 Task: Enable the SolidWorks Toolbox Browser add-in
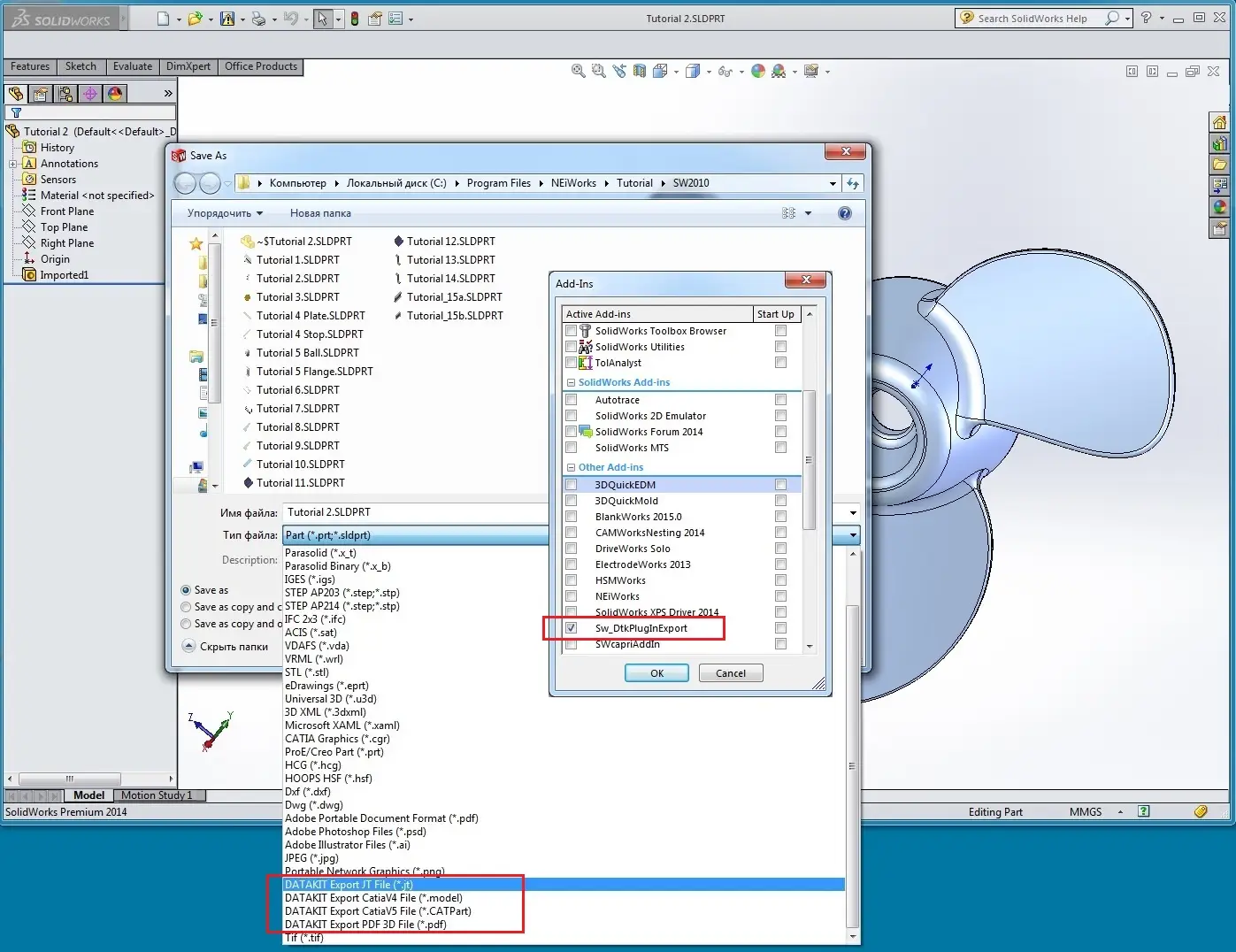tap(572, 331)
